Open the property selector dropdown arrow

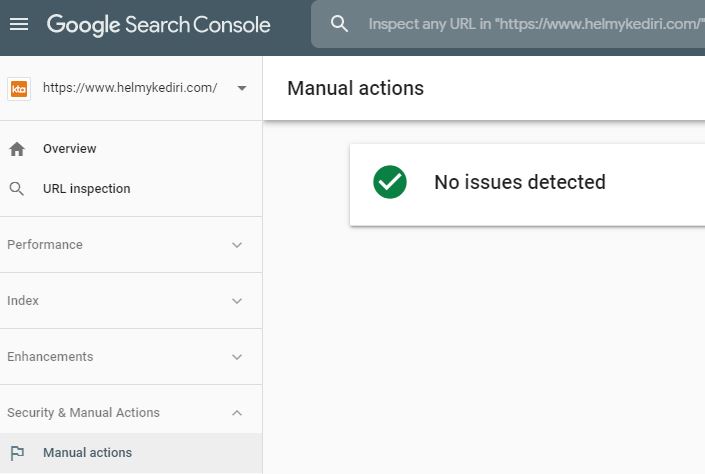point(242,88)
